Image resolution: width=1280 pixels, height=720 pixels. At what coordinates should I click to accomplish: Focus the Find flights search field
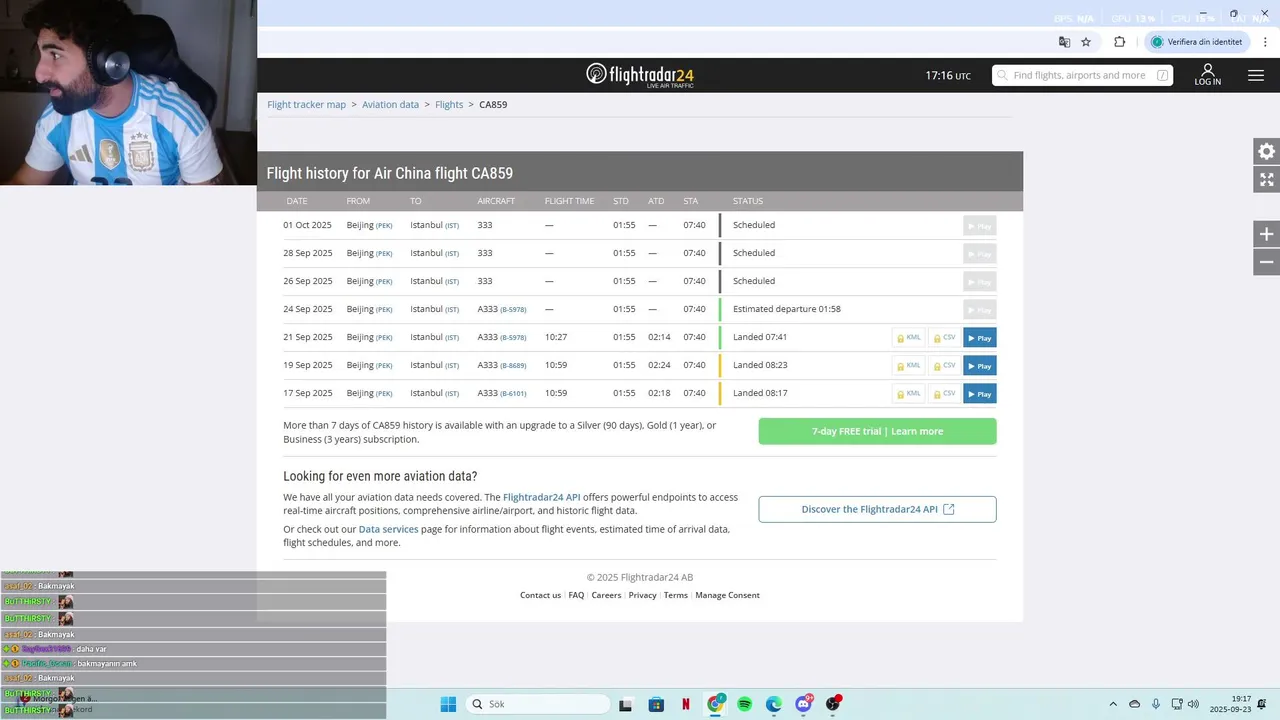(1082, 75)
